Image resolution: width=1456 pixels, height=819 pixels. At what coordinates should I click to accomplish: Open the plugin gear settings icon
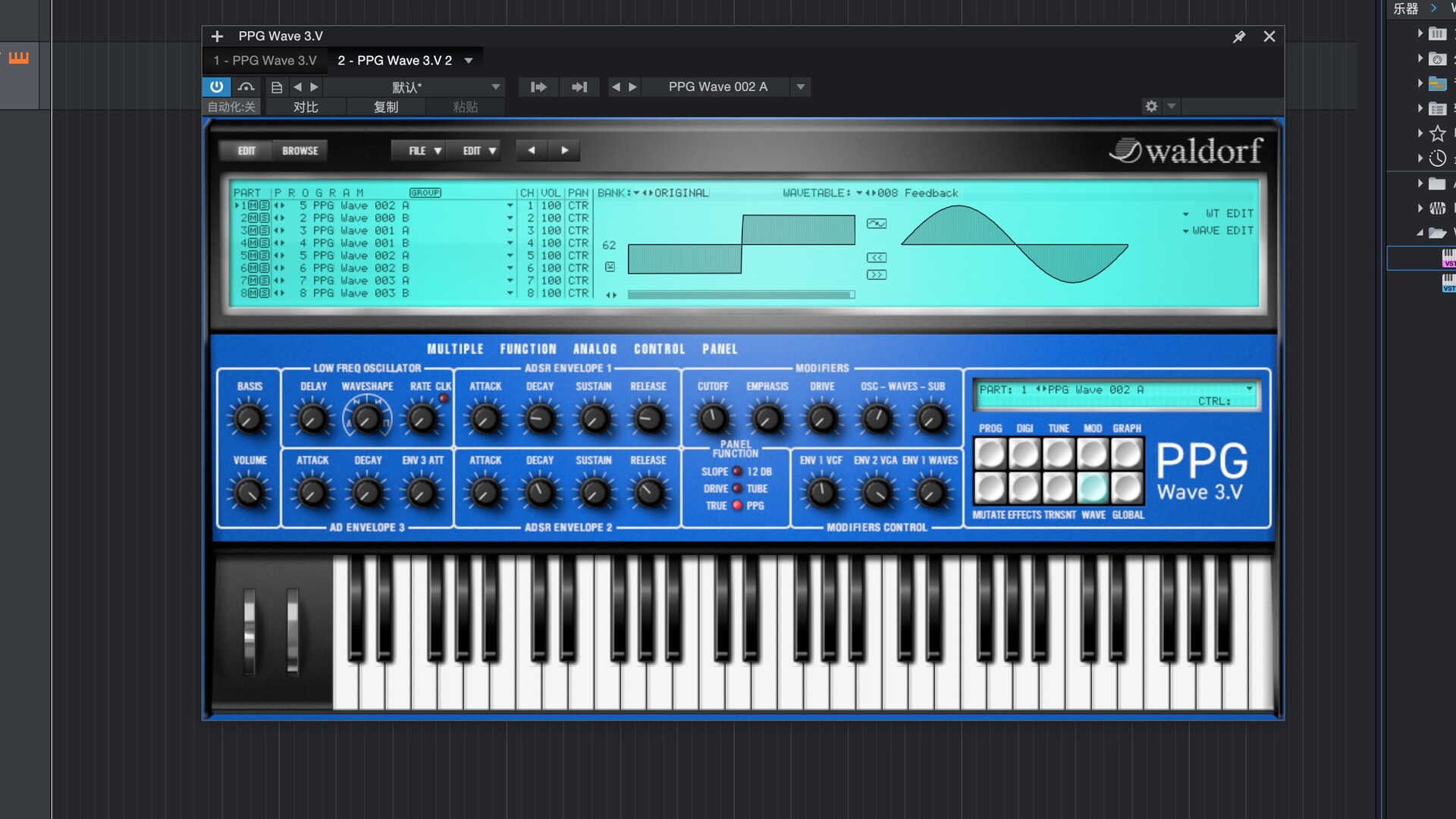1151,106
